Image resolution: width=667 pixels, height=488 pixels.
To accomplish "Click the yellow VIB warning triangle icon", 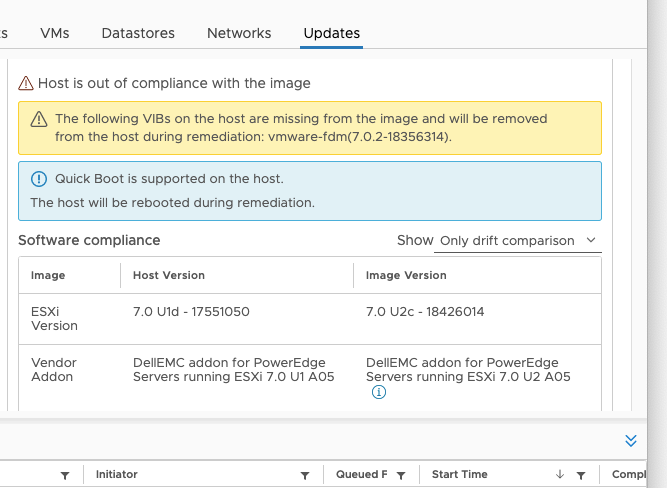I will (x=39, y=119).
